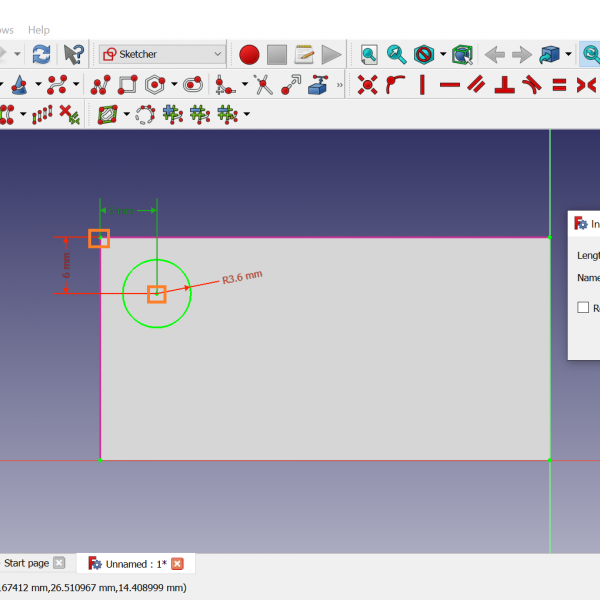Click the What's This help cursor icon

pos(73,54)
